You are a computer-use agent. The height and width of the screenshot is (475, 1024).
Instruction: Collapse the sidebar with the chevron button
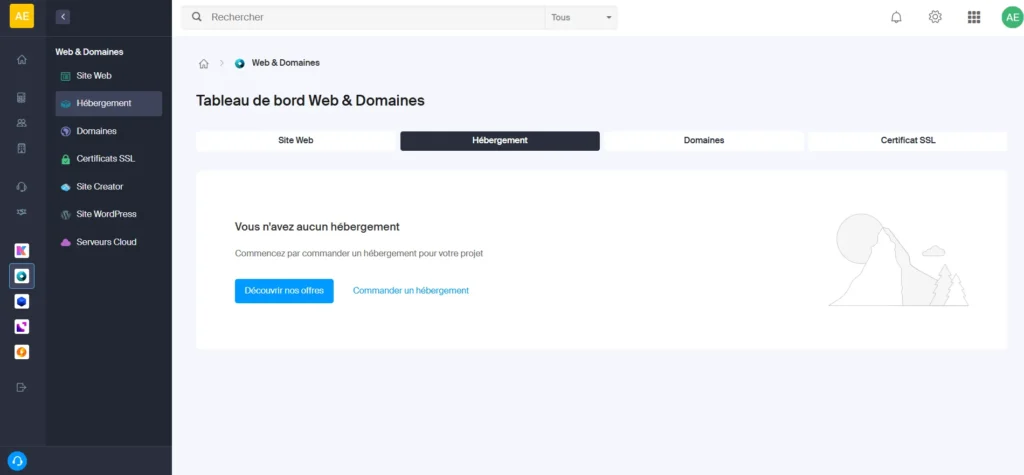coord(63,17)
